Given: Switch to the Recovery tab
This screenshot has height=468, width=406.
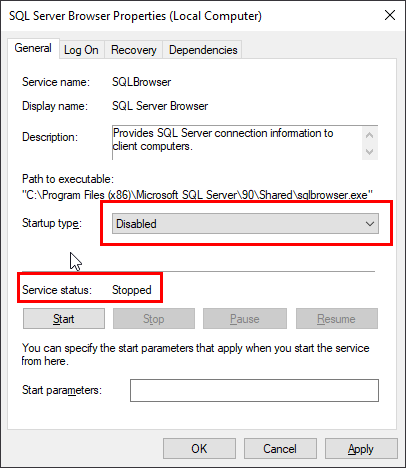Looking at the screenshot, I should (134, 50).
